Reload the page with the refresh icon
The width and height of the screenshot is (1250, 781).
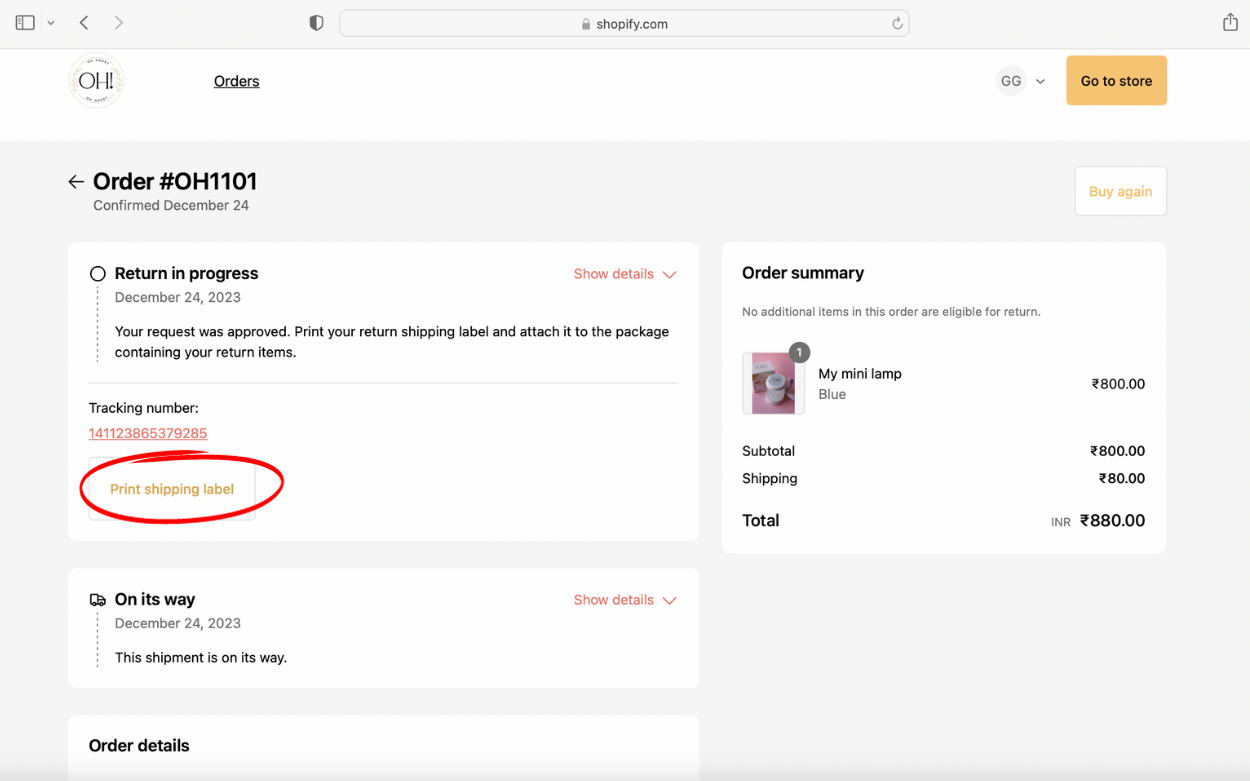pos(897,24)
